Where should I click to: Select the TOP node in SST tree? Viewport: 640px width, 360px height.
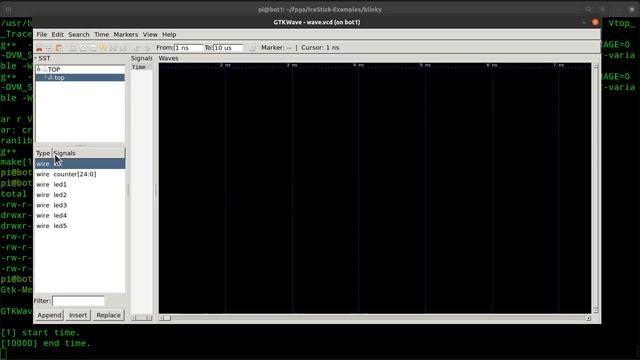54,69
